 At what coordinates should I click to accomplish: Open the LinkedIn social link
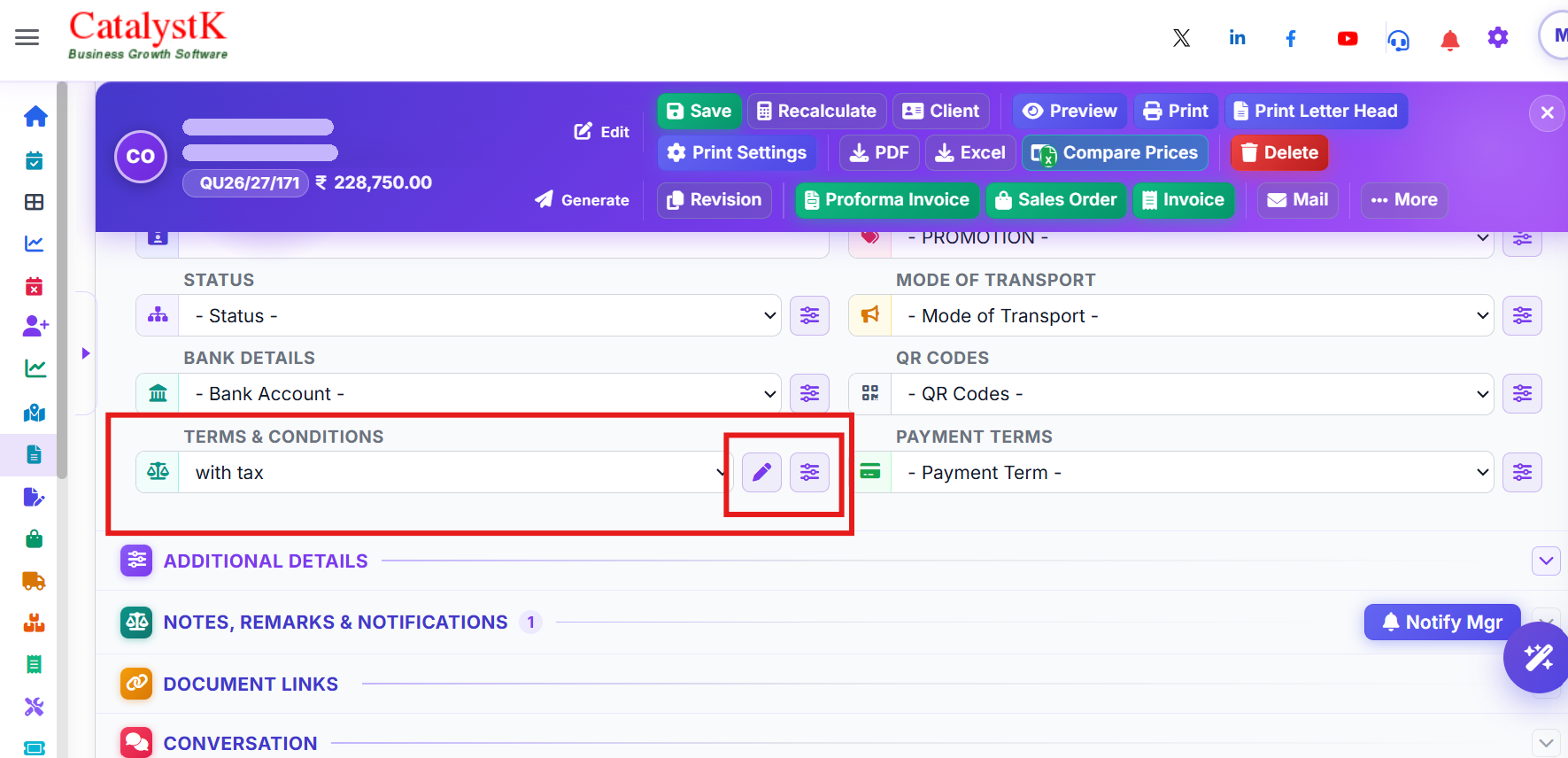click(x=1237, y=38)
